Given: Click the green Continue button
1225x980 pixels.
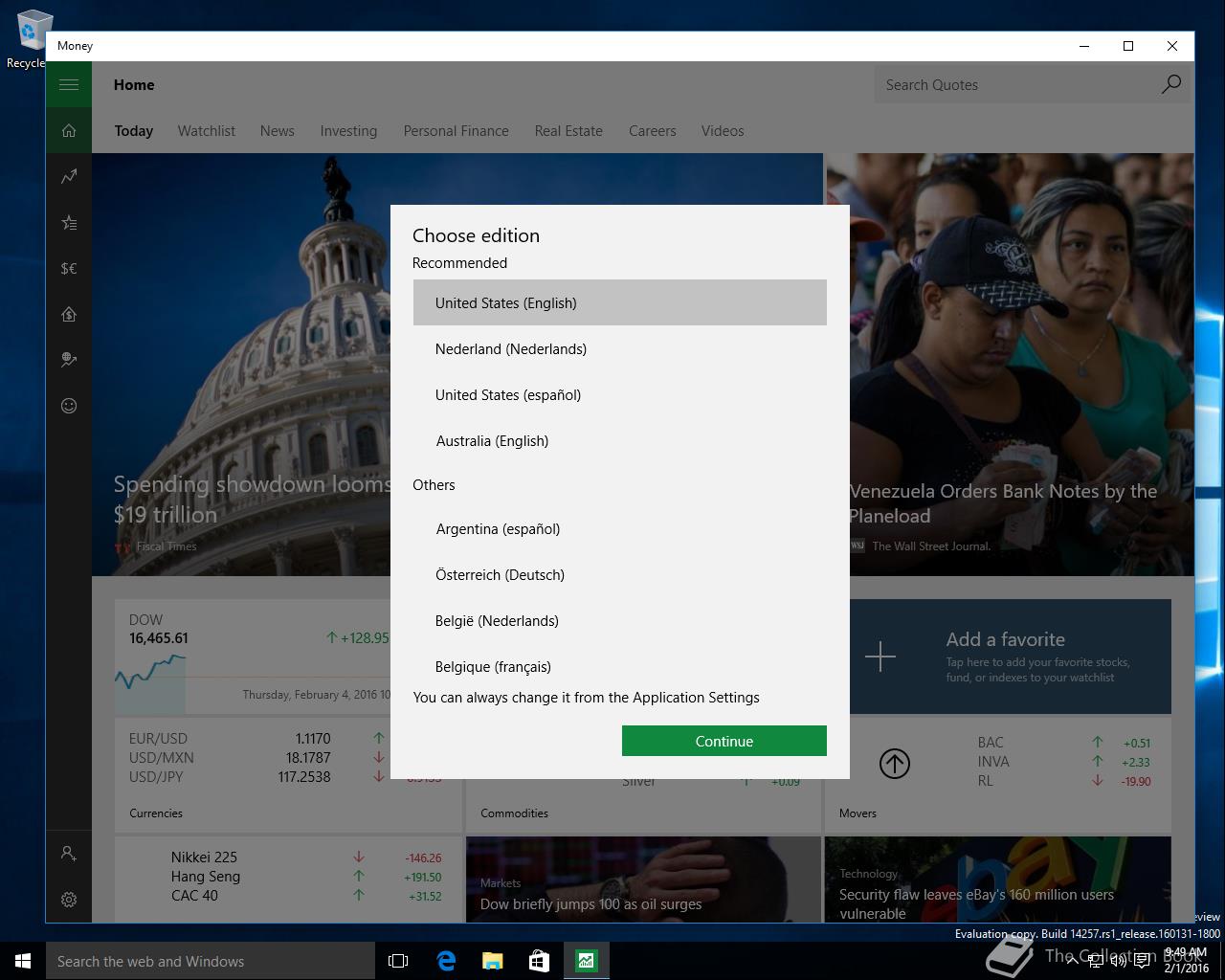Looking at the screenshot, I should 724,741.
